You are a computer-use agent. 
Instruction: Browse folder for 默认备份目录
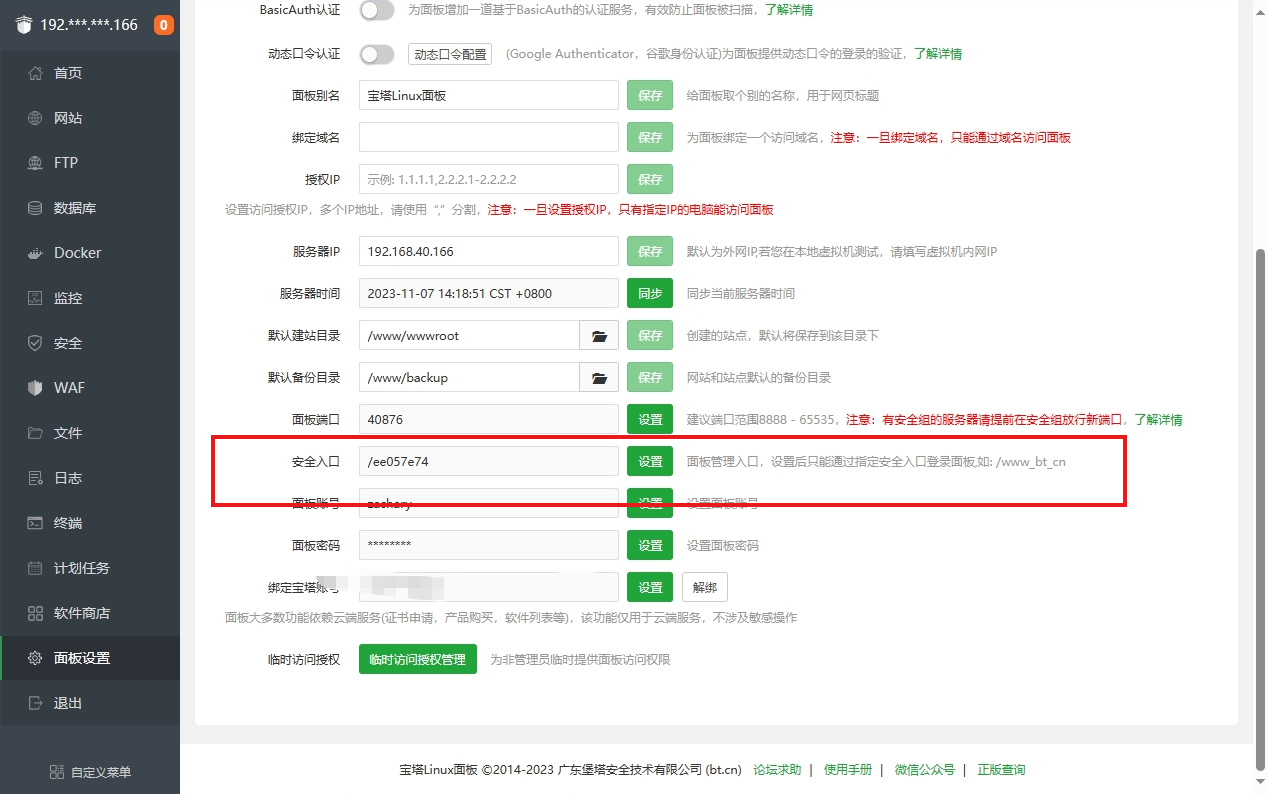(599, 378)
